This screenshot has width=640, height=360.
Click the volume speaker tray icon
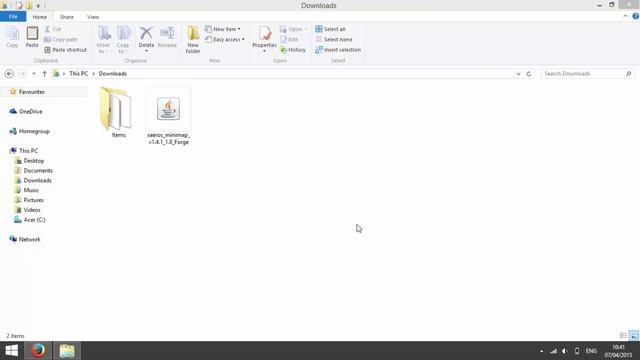pyautogui.click(x=565, y=351)
